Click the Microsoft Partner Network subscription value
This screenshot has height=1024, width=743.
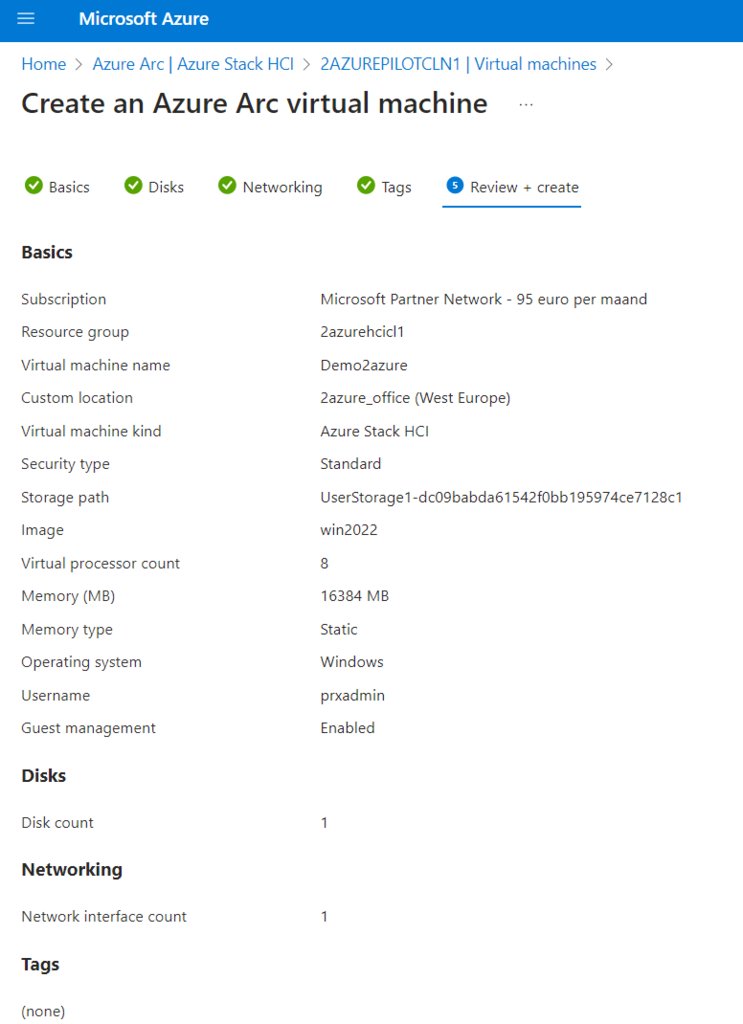(x=484, y=299)
